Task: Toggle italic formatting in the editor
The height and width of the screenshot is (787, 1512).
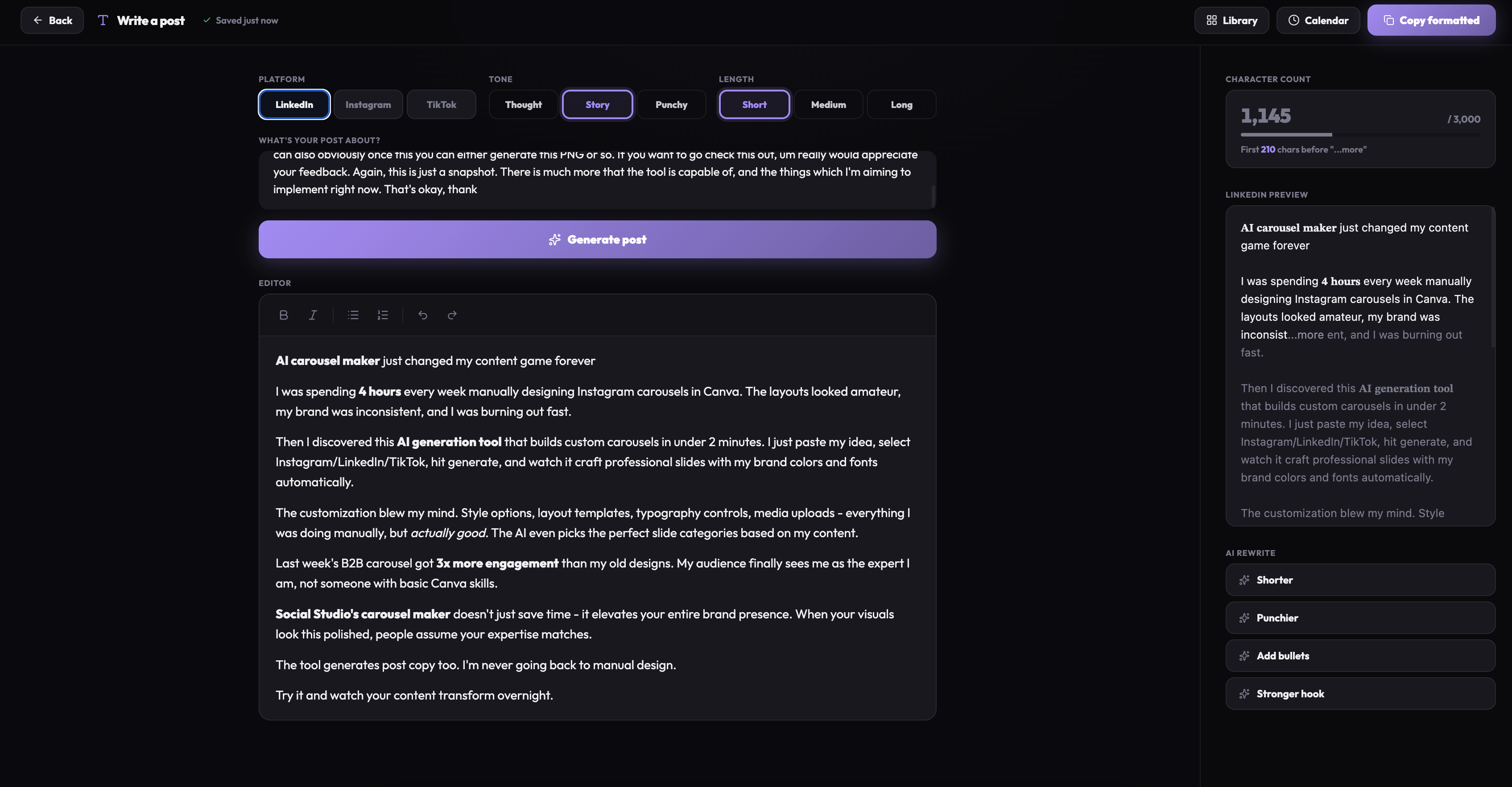Action: [x=313, y=315]
